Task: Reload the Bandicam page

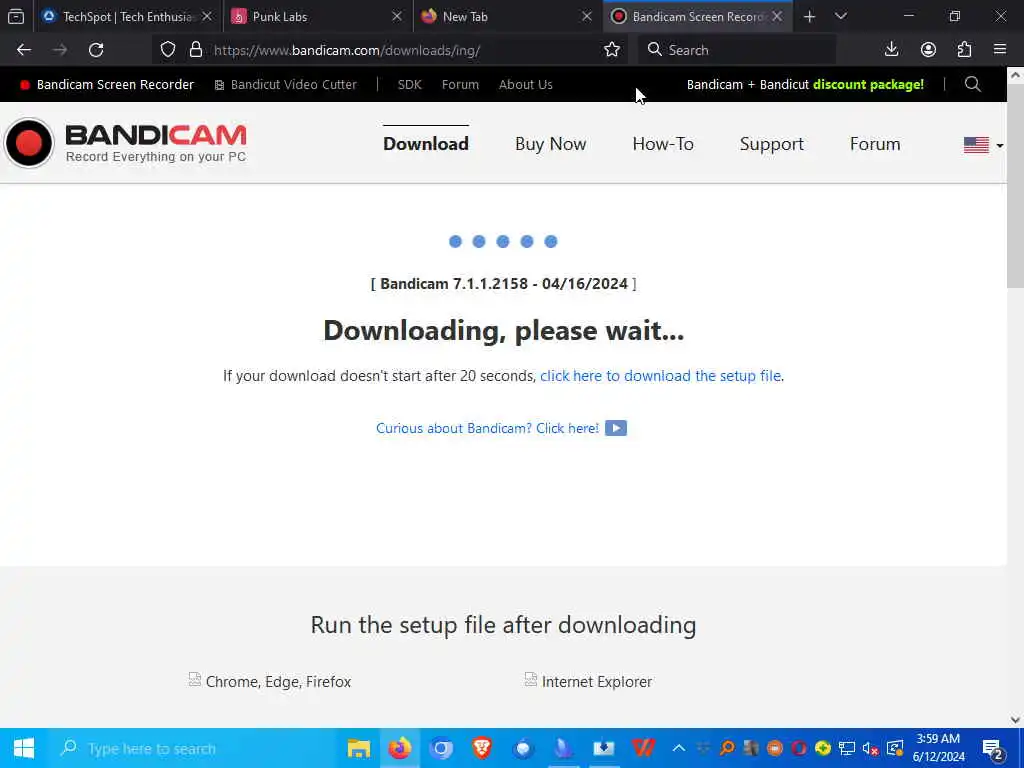Action: tap(96, 50)
